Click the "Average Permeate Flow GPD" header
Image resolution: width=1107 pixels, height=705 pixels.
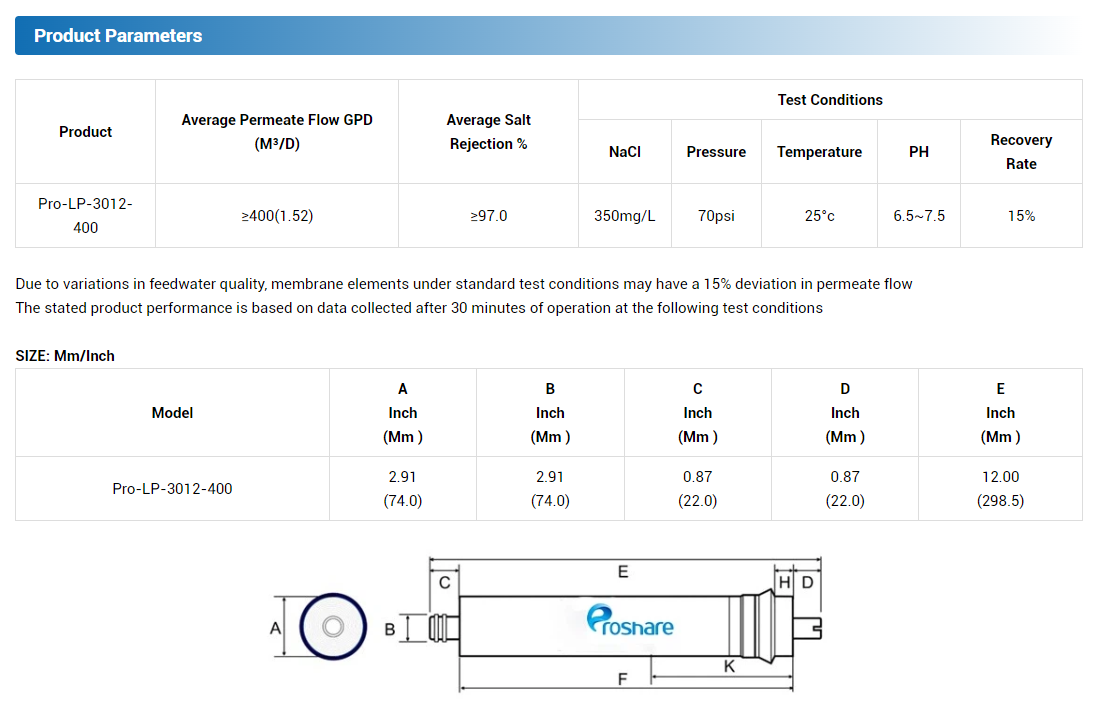pos(277,132)
